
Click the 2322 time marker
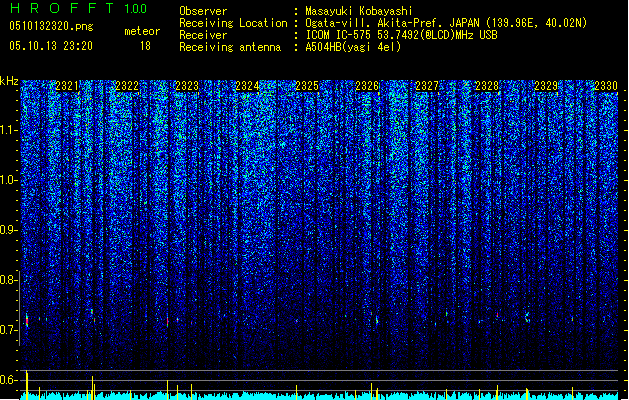click(127, 86)
